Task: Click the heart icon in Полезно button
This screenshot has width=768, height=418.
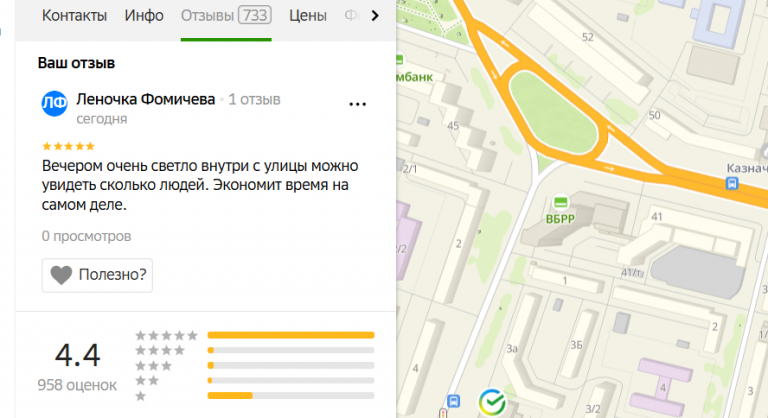Action: (61, 275)
